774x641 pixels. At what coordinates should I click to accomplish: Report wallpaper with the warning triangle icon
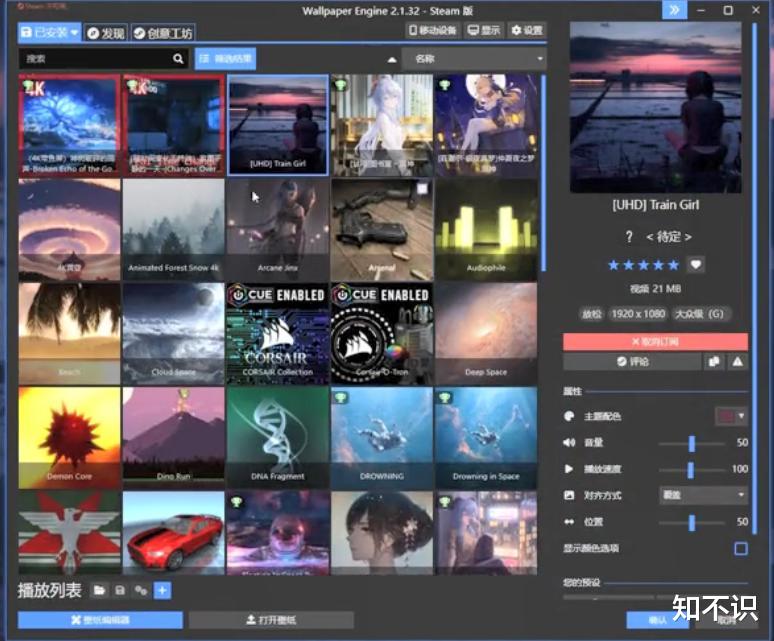tap(737, 362)
